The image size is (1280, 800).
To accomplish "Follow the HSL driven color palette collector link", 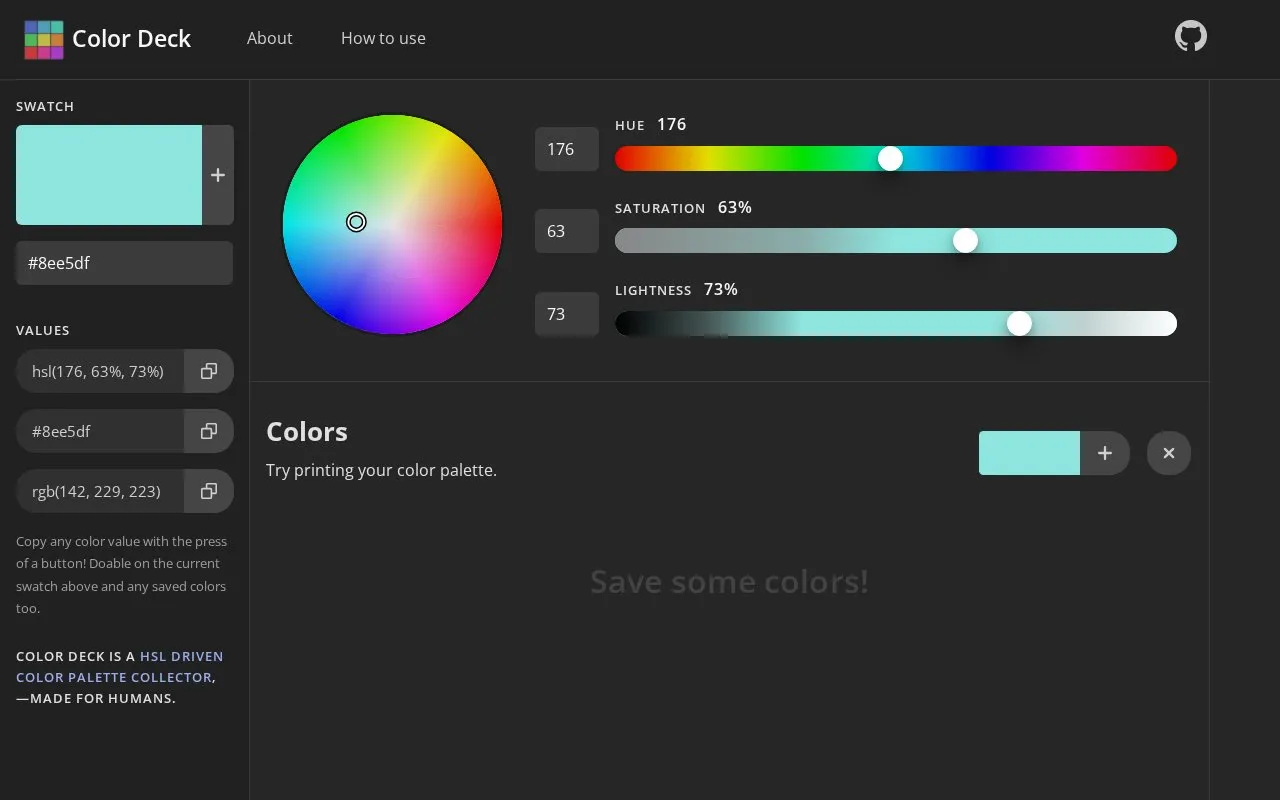I will click(x=120, y=667).
